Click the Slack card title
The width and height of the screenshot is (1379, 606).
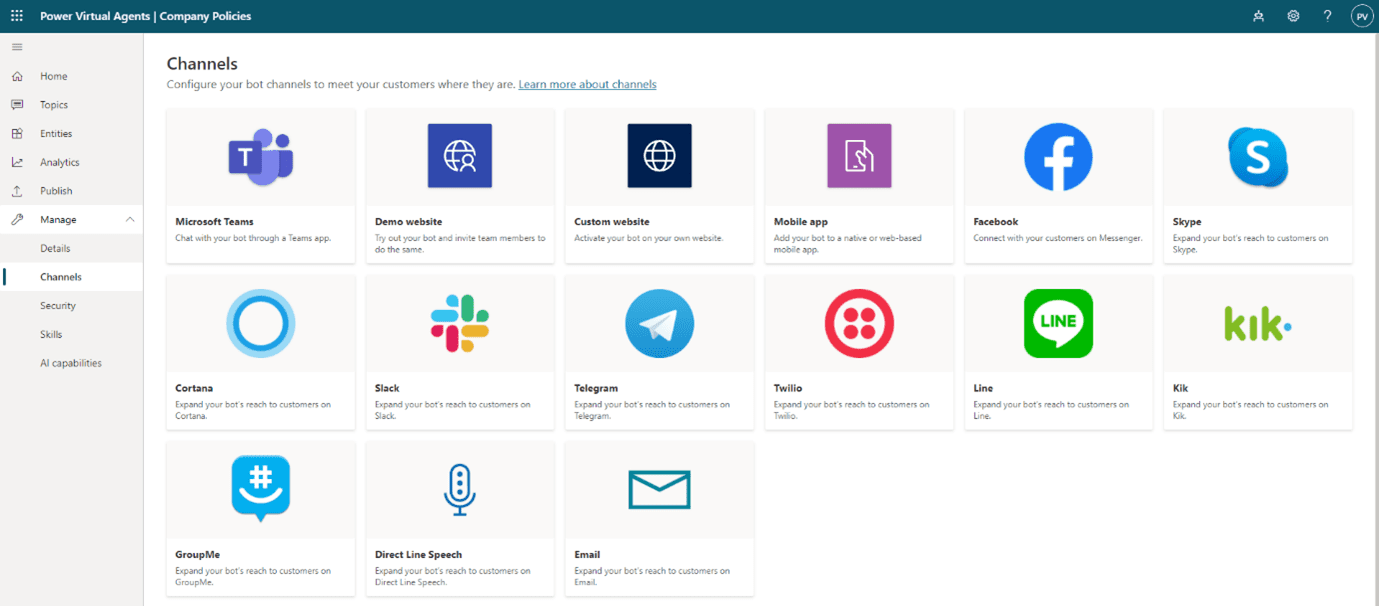pyautogui.click(x=387, y=388)
